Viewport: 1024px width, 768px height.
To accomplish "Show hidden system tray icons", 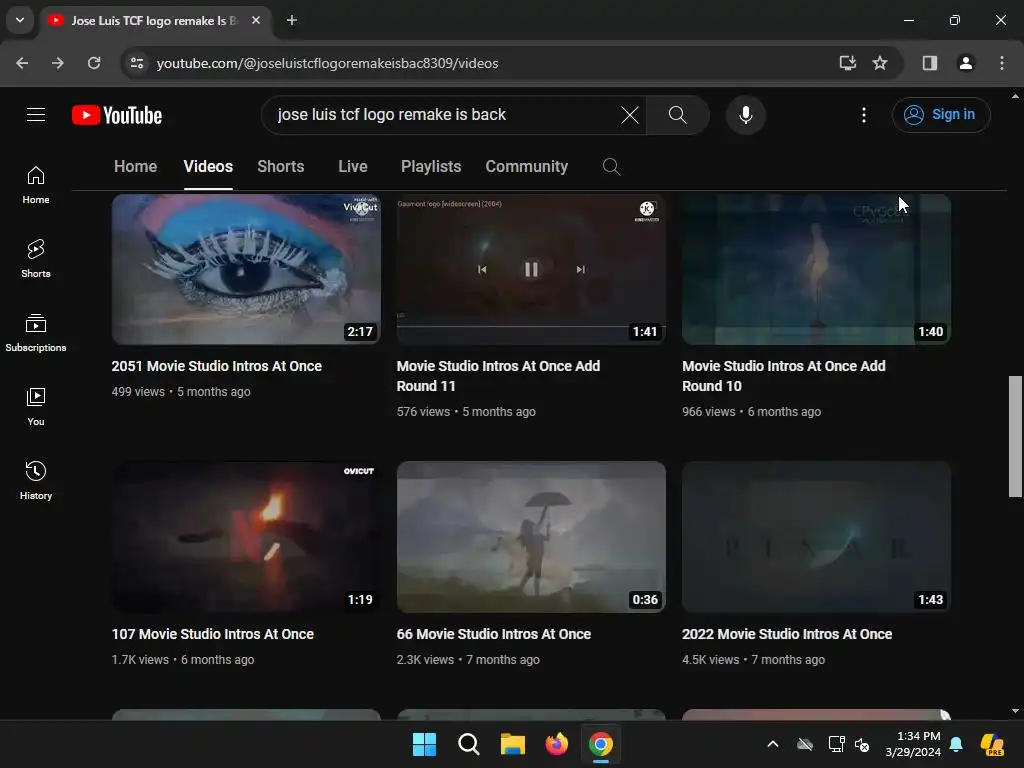I will pos(773,744).
